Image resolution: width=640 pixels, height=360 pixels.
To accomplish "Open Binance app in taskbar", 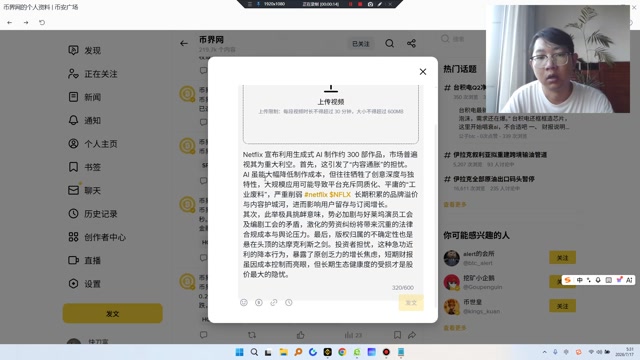I will pyautogui.click(x=327, y=352).
